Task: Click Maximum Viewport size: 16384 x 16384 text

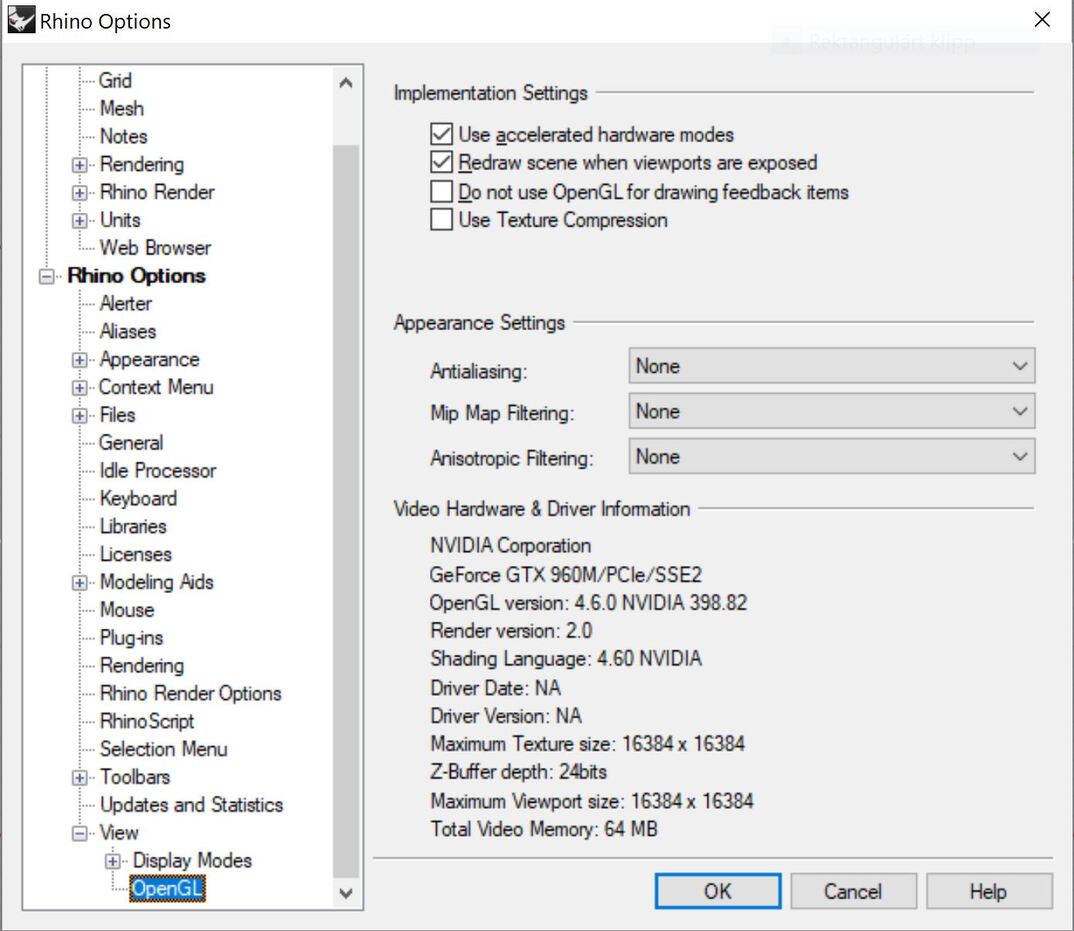Action: (592, 801)
